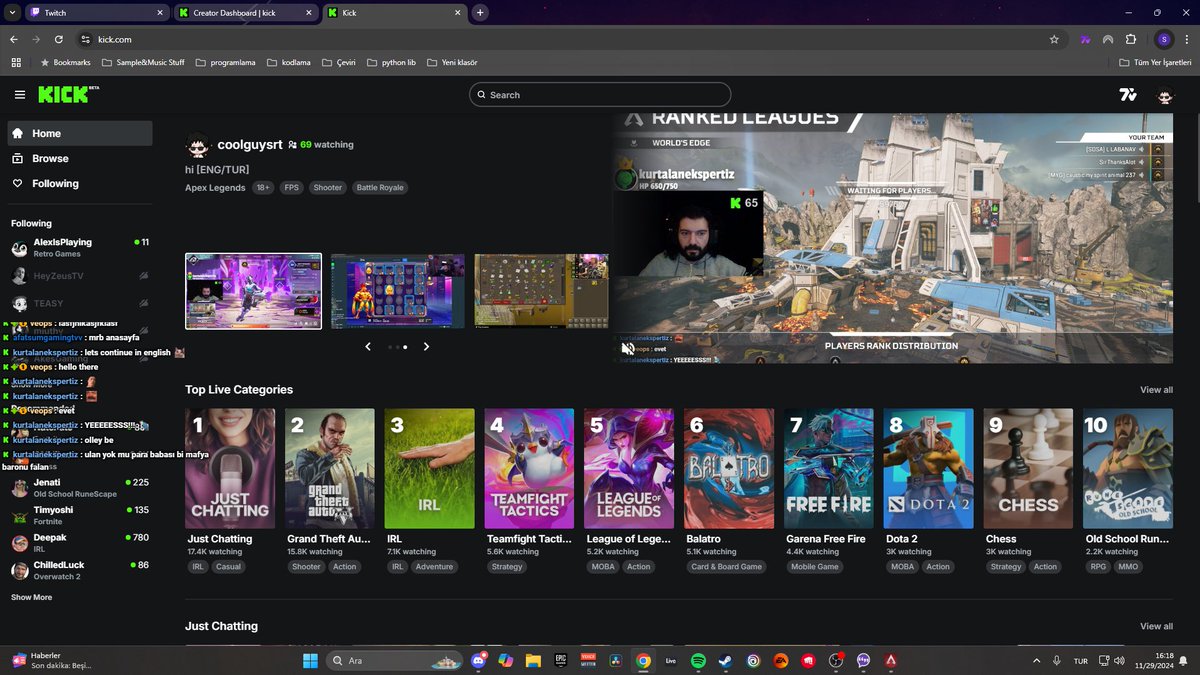Open the tab search dropdown arrow

(x=13, y=12)
